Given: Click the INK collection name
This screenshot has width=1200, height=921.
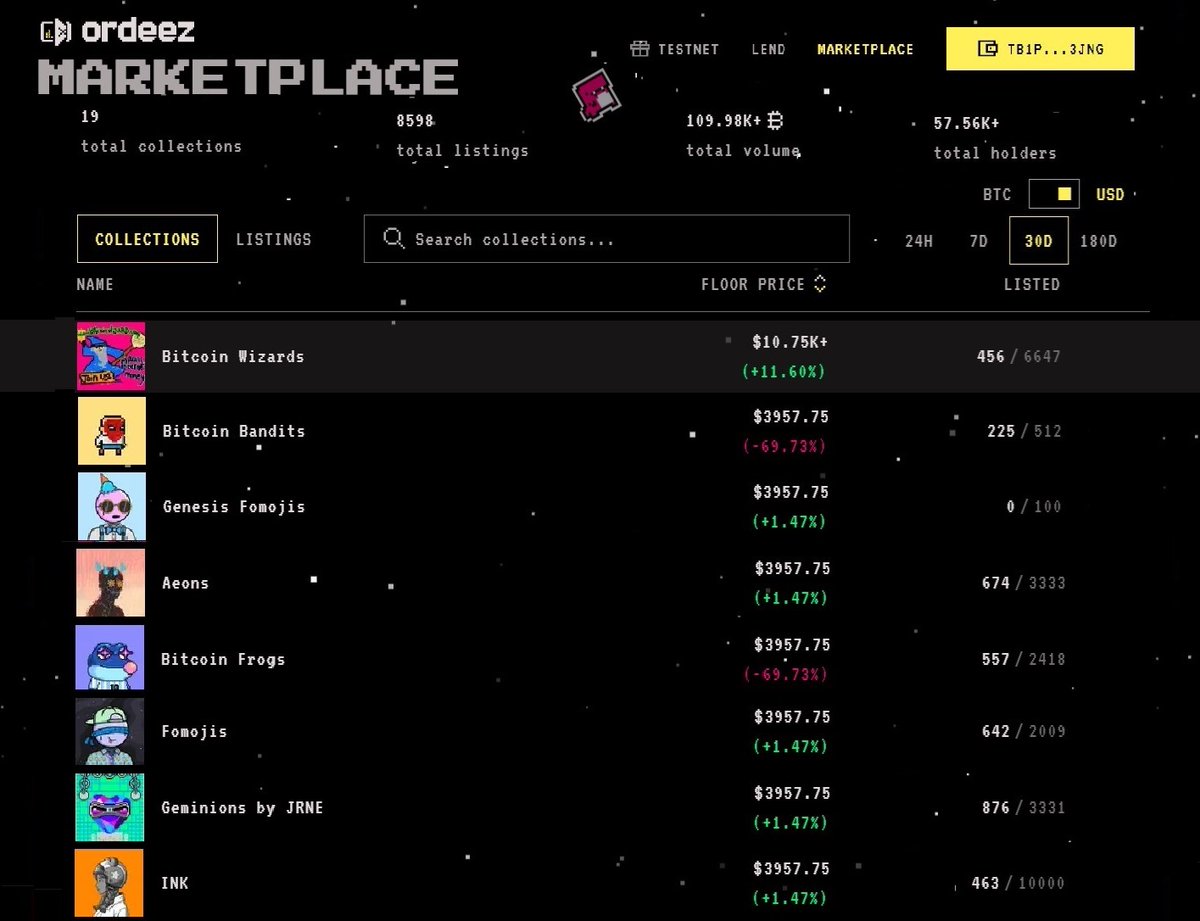Looking at the screenshot, I should coord(175,884).
